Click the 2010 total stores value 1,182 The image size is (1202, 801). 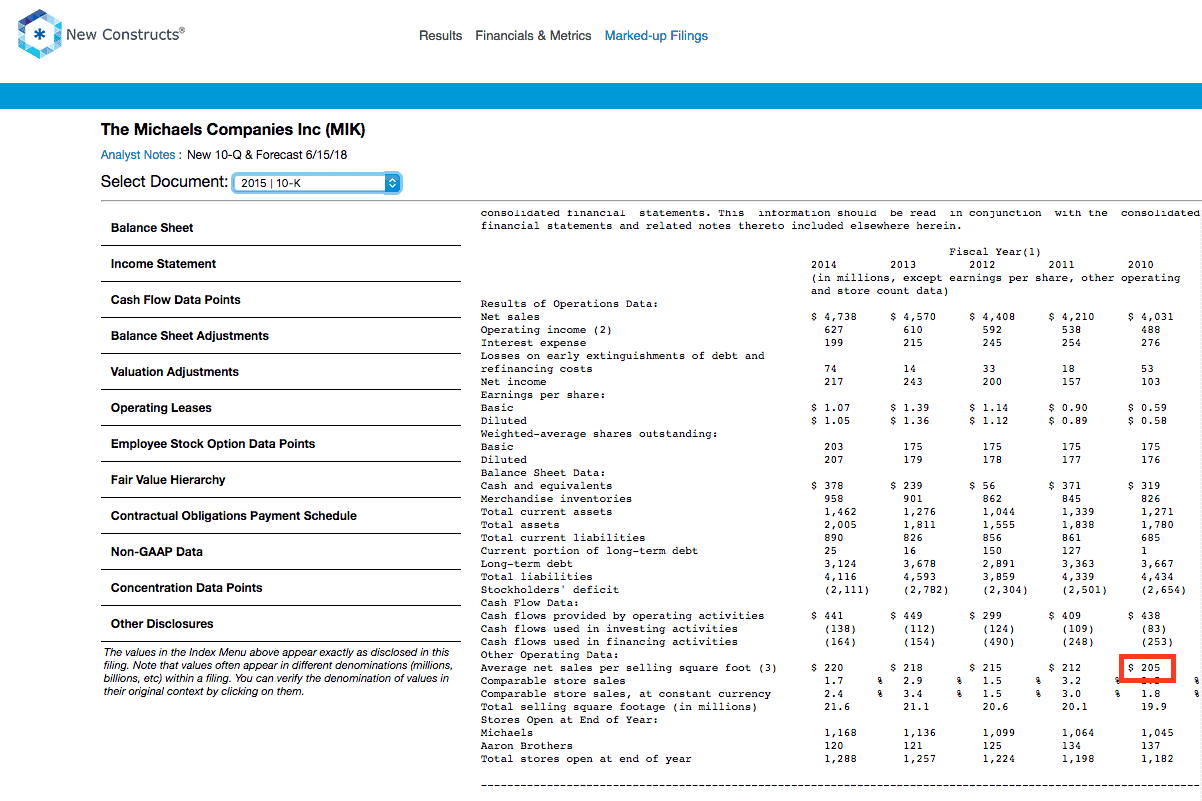pos(1157,759)
